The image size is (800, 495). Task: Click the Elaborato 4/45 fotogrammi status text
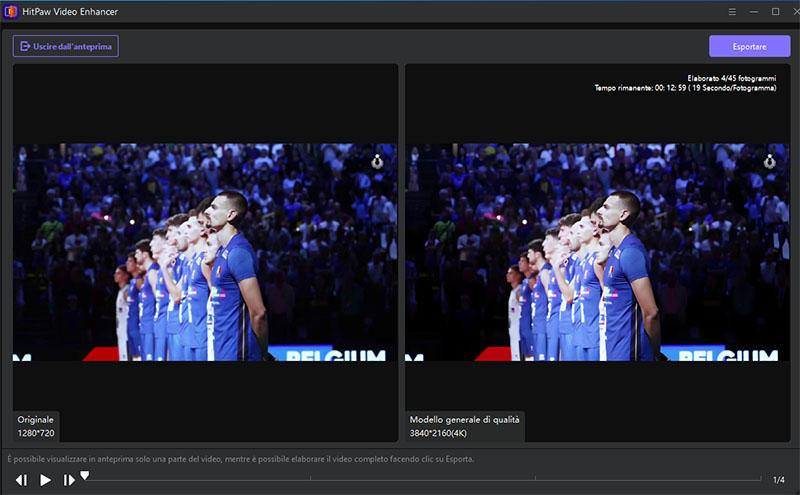tap(731, 78)
